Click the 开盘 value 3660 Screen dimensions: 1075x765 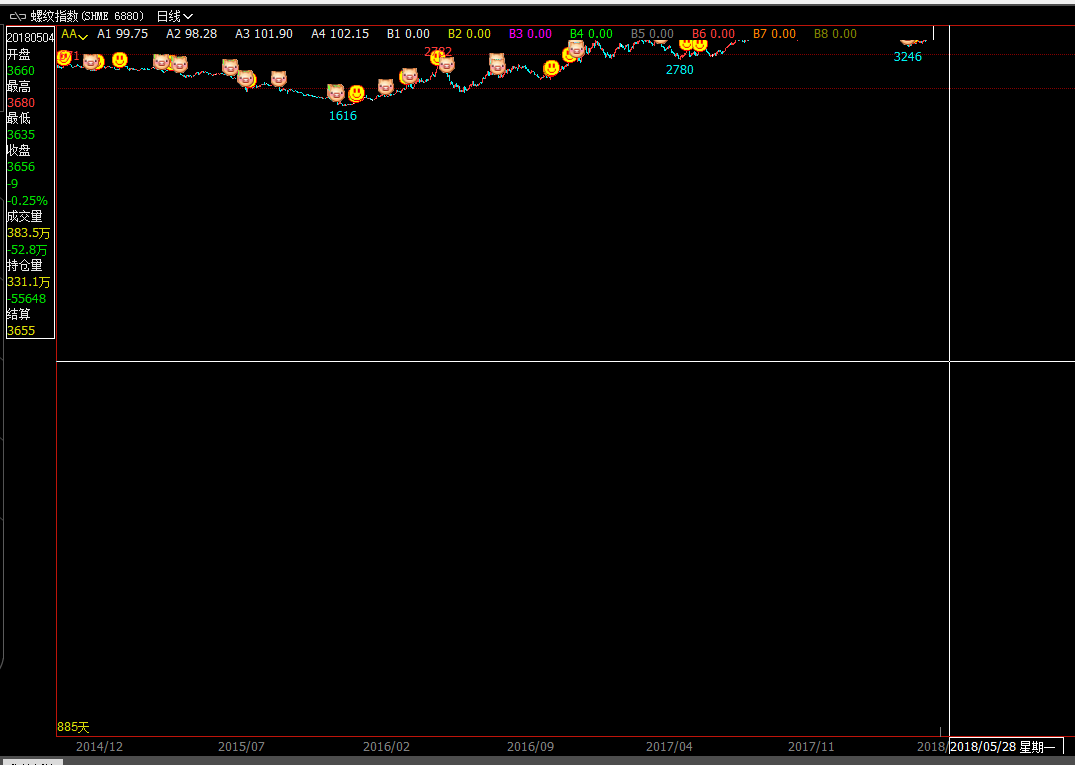point(21,71)
